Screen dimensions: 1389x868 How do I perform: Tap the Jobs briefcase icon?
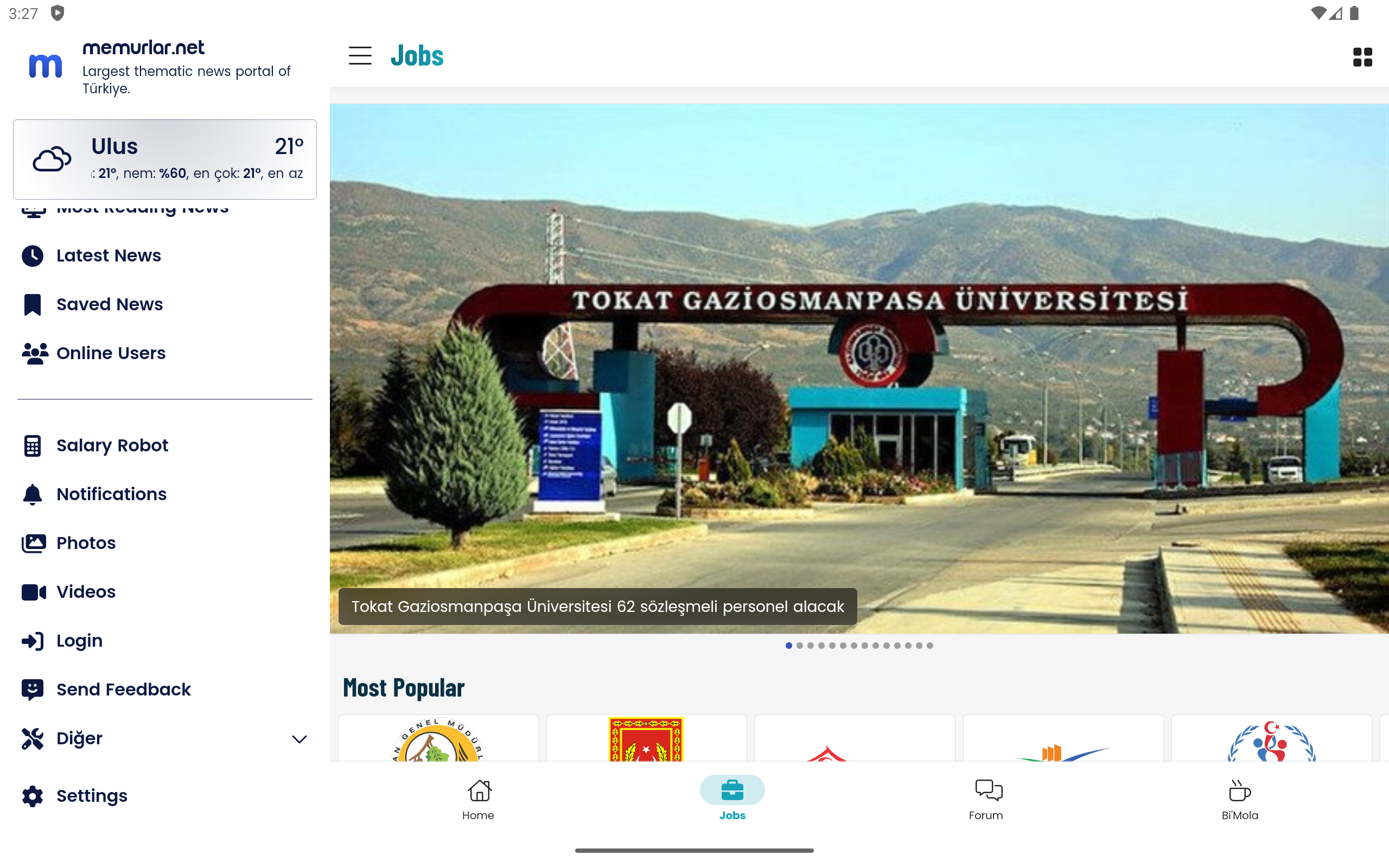pos(732,790)
